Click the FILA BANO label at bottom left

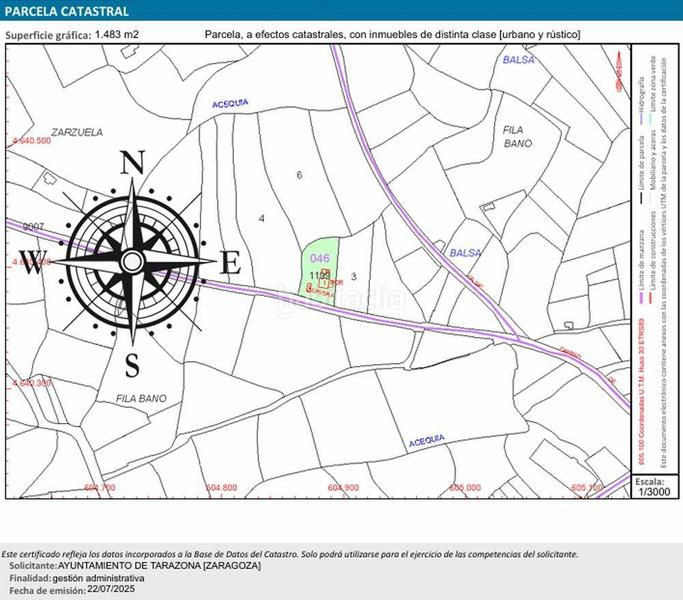pos(141,398)
